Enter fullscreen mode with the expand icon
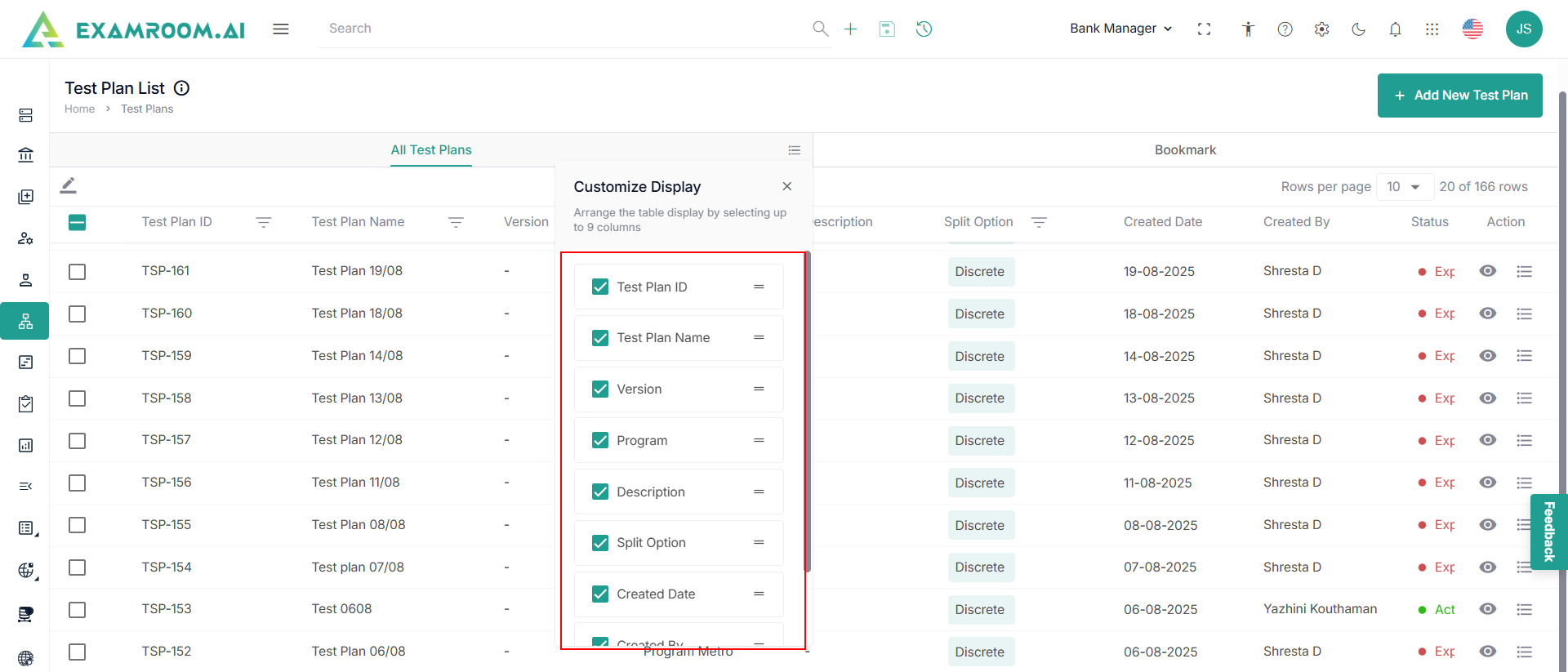Image resolution: width=1568 pixels, height=672 pixels. 1204,29
